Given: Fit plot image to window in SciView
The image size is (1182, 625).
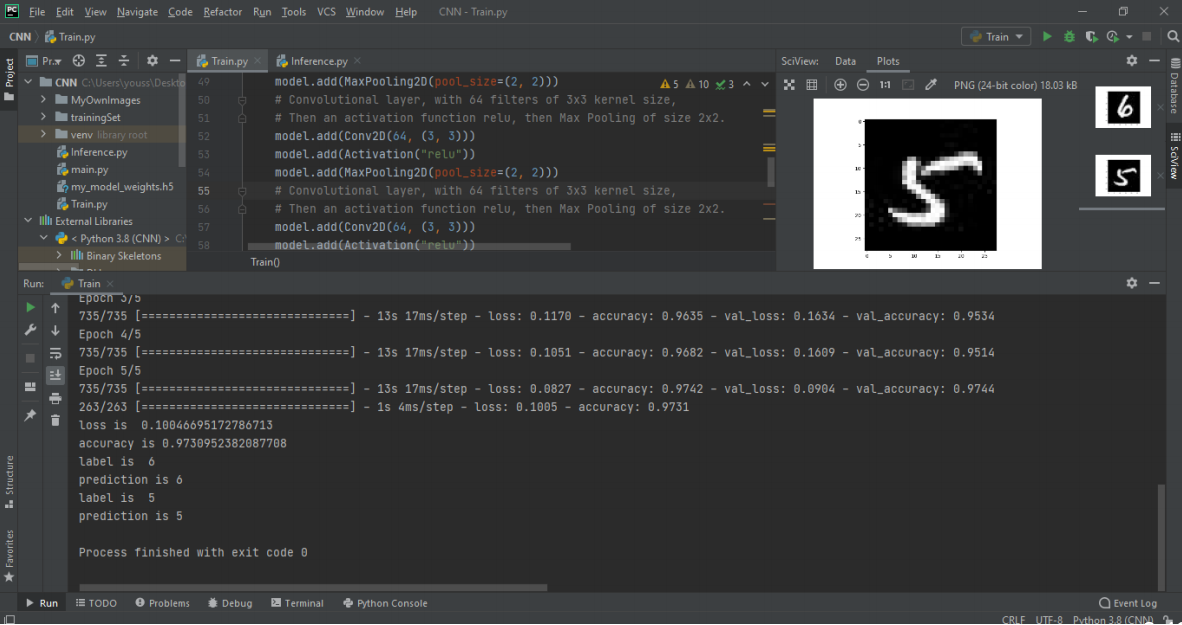Looking at the screenshot, I should [789, 85].
